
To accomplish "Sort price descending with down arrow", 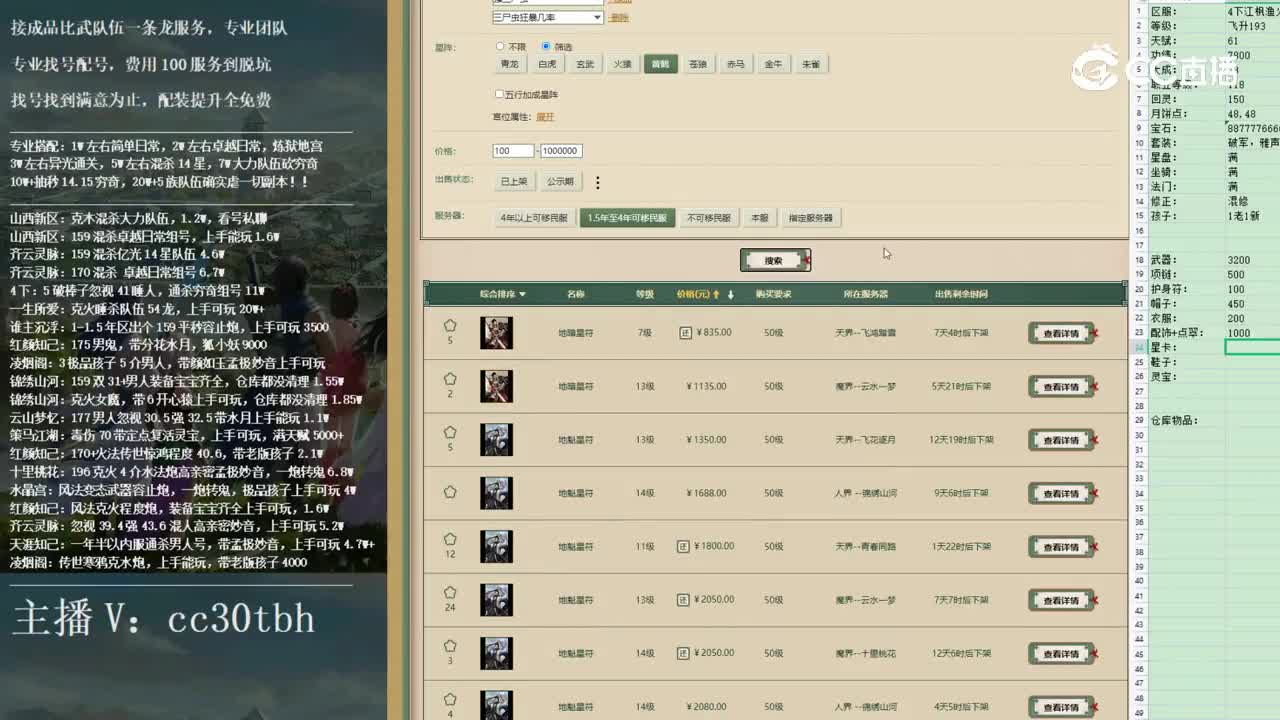I will click(x=731, y=294).
